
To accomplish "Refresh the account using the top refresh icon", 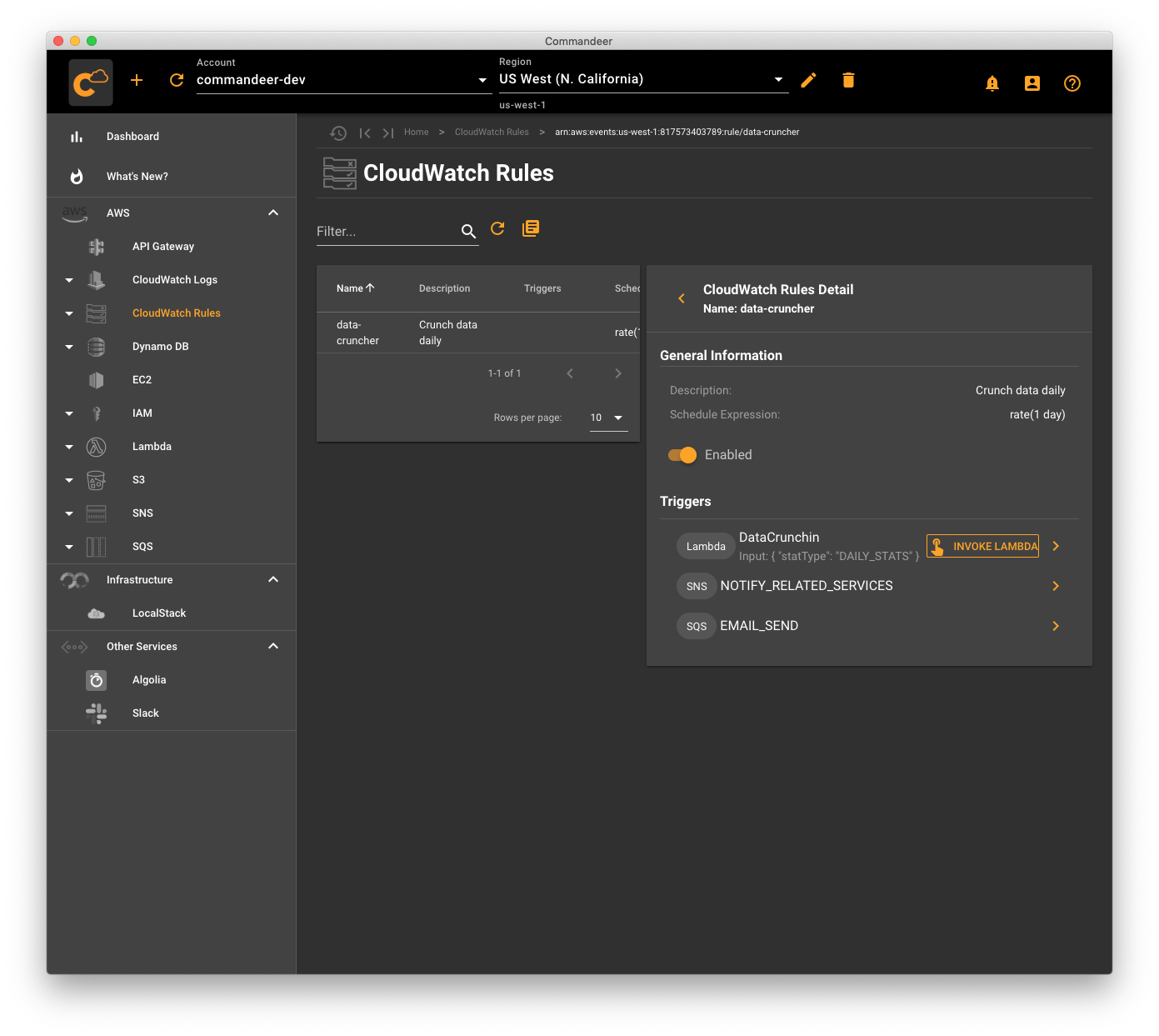I will pos(177,80).
